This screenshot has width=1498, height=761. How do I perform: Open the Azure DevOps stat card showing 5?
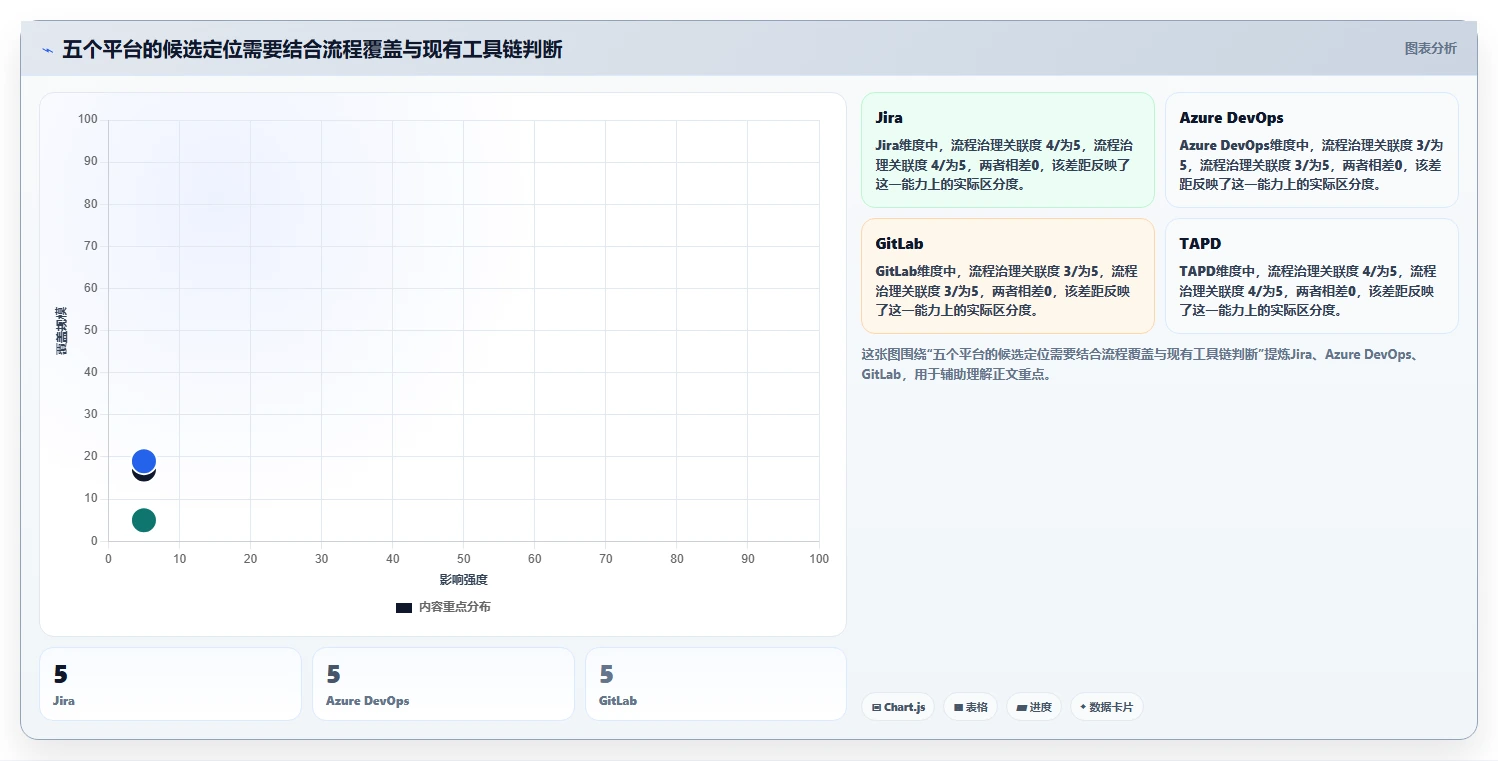click(x=443, y=684)
